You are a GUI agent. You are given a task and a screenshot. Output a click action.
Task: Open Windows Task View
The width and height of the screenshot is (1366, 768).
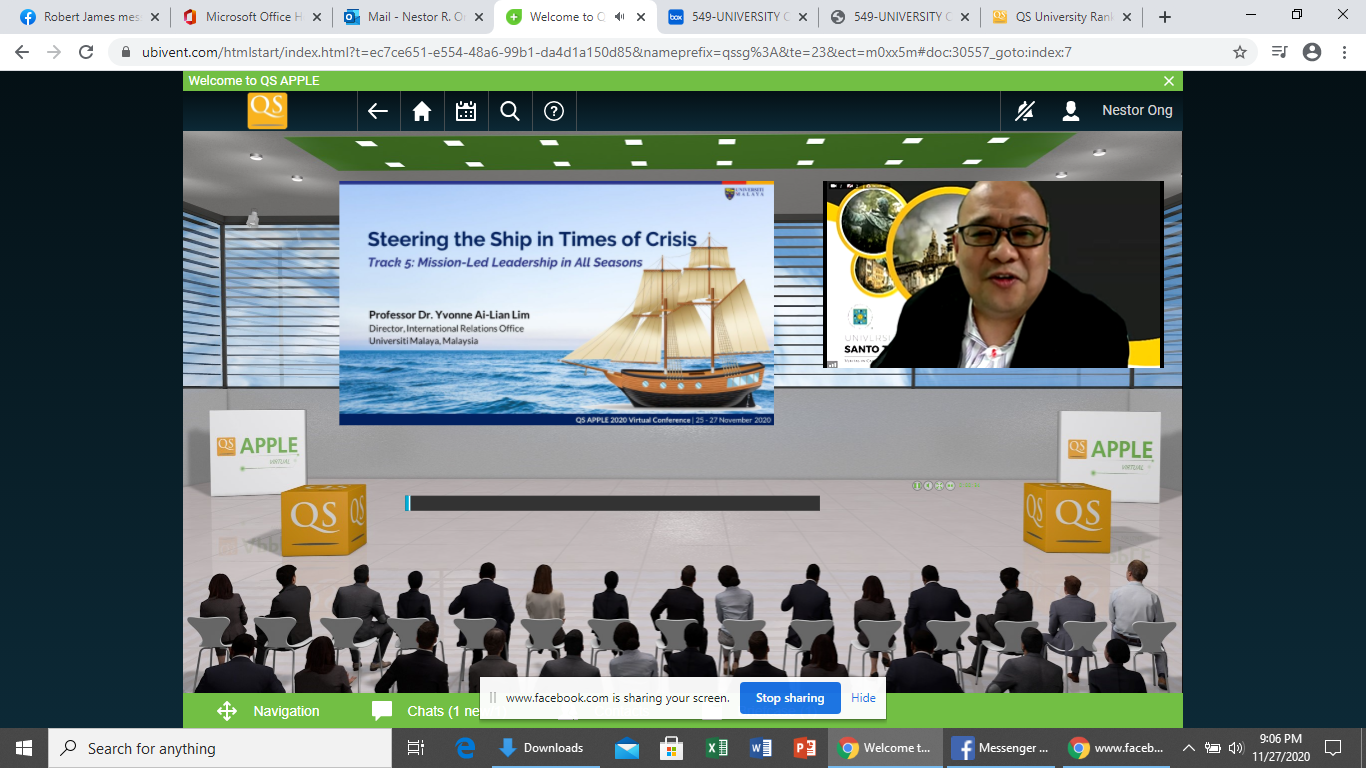click(416, 748)
